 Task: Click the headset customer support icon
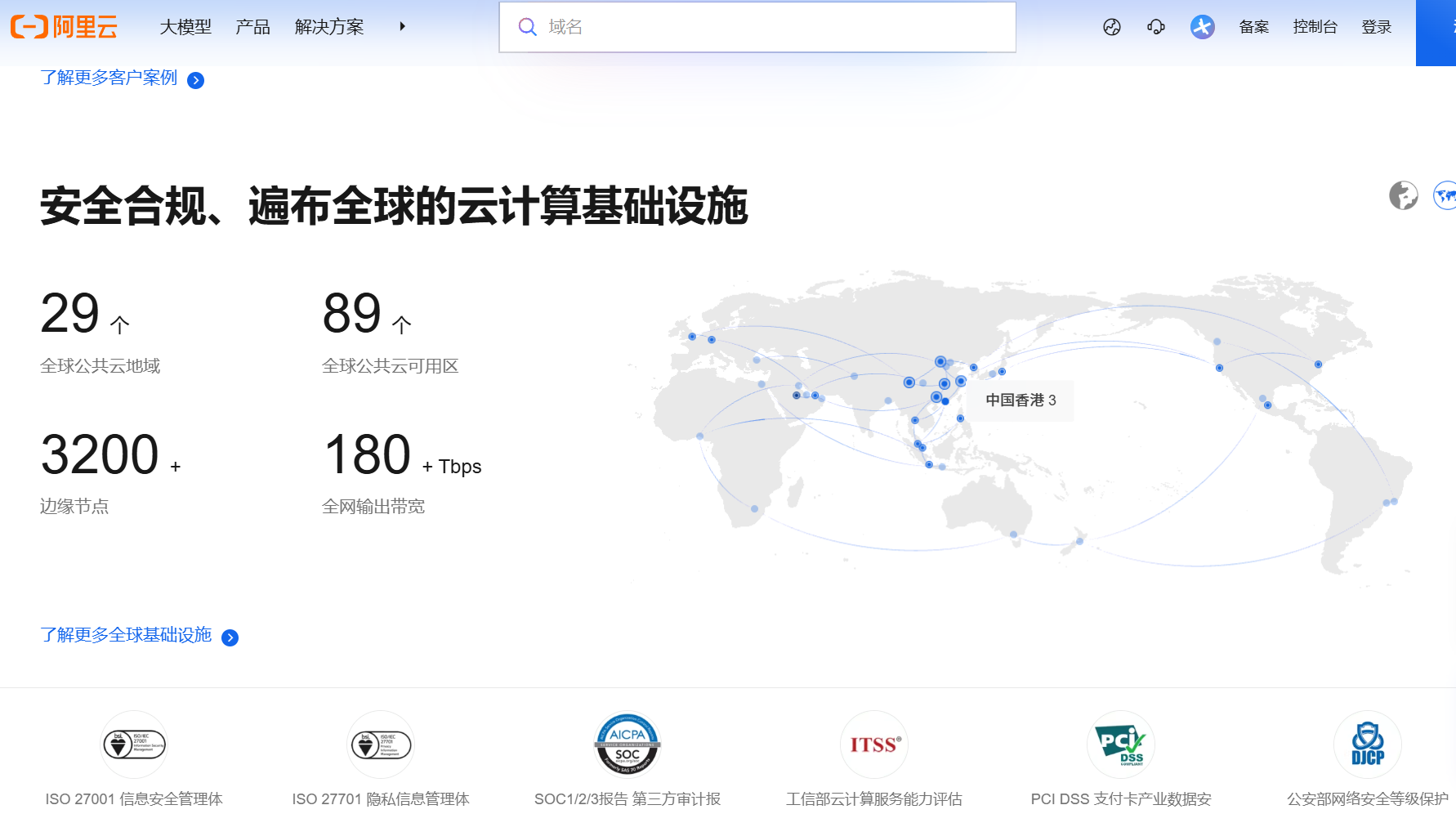[x=1155, y=26]
